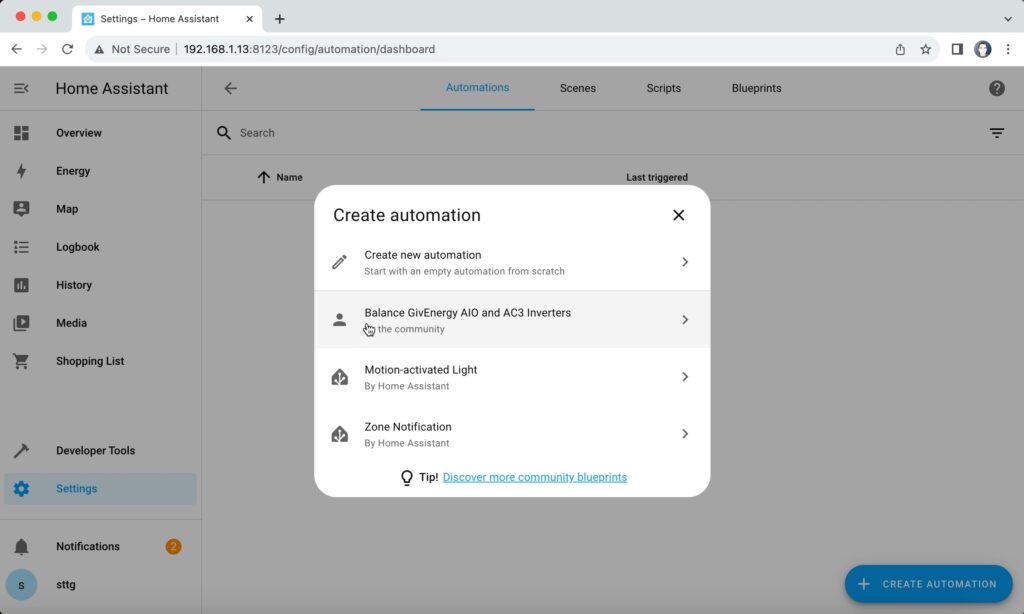Go back in browser history
Viewport: 1024px width, 614px height.
click(x=16, y=49)
